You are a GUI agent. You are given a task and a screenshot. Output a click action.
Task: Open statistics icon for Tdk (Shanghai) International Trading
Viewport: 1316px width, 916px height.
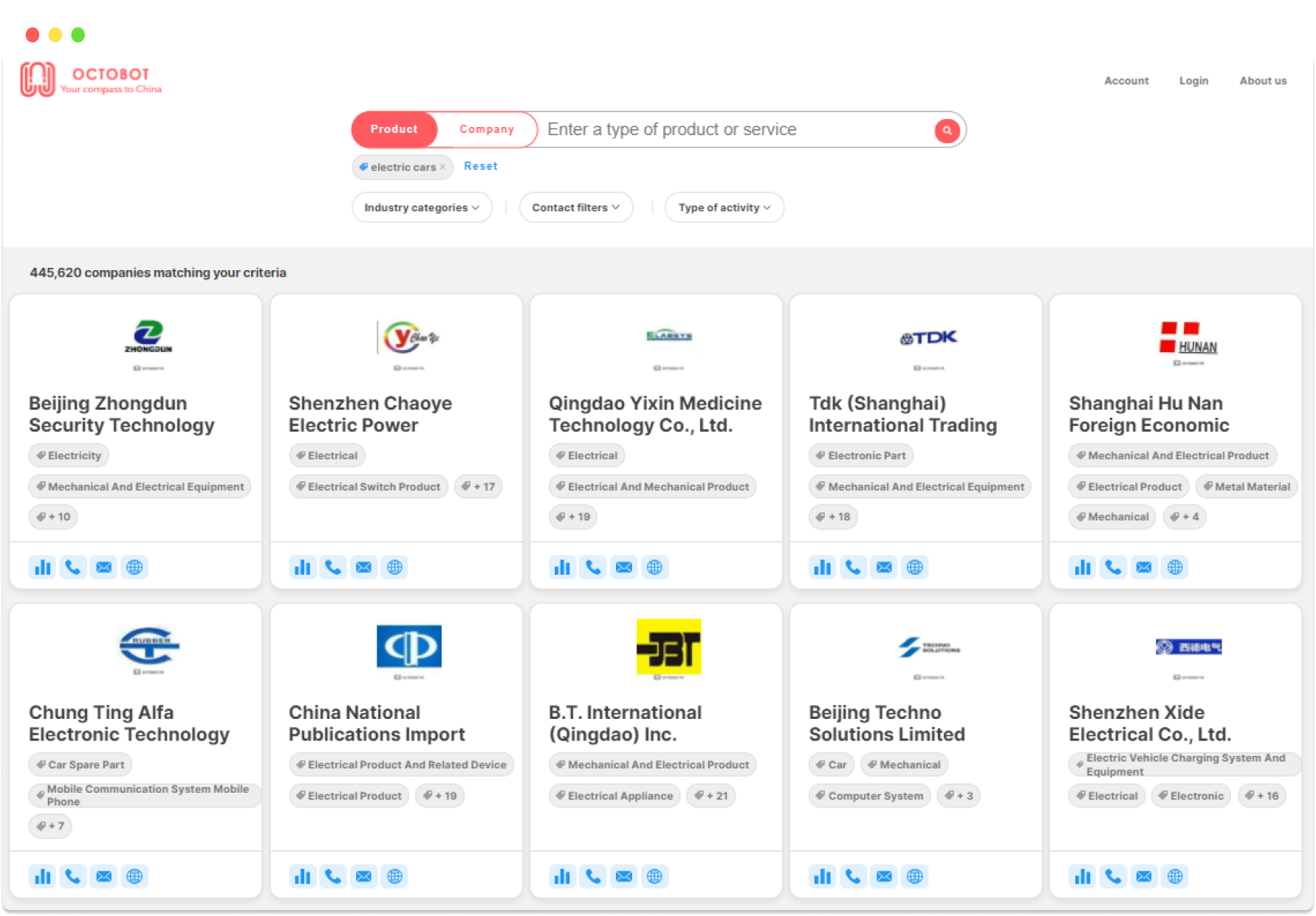pyautogui.click(x=823, y=567)
